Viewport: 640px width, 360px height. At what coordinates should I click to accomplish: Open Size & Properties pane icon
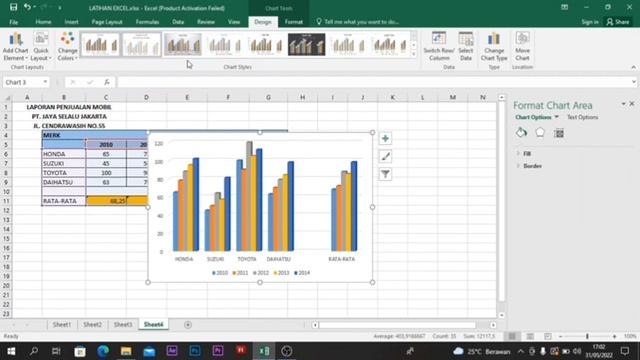tap(559, 133)
